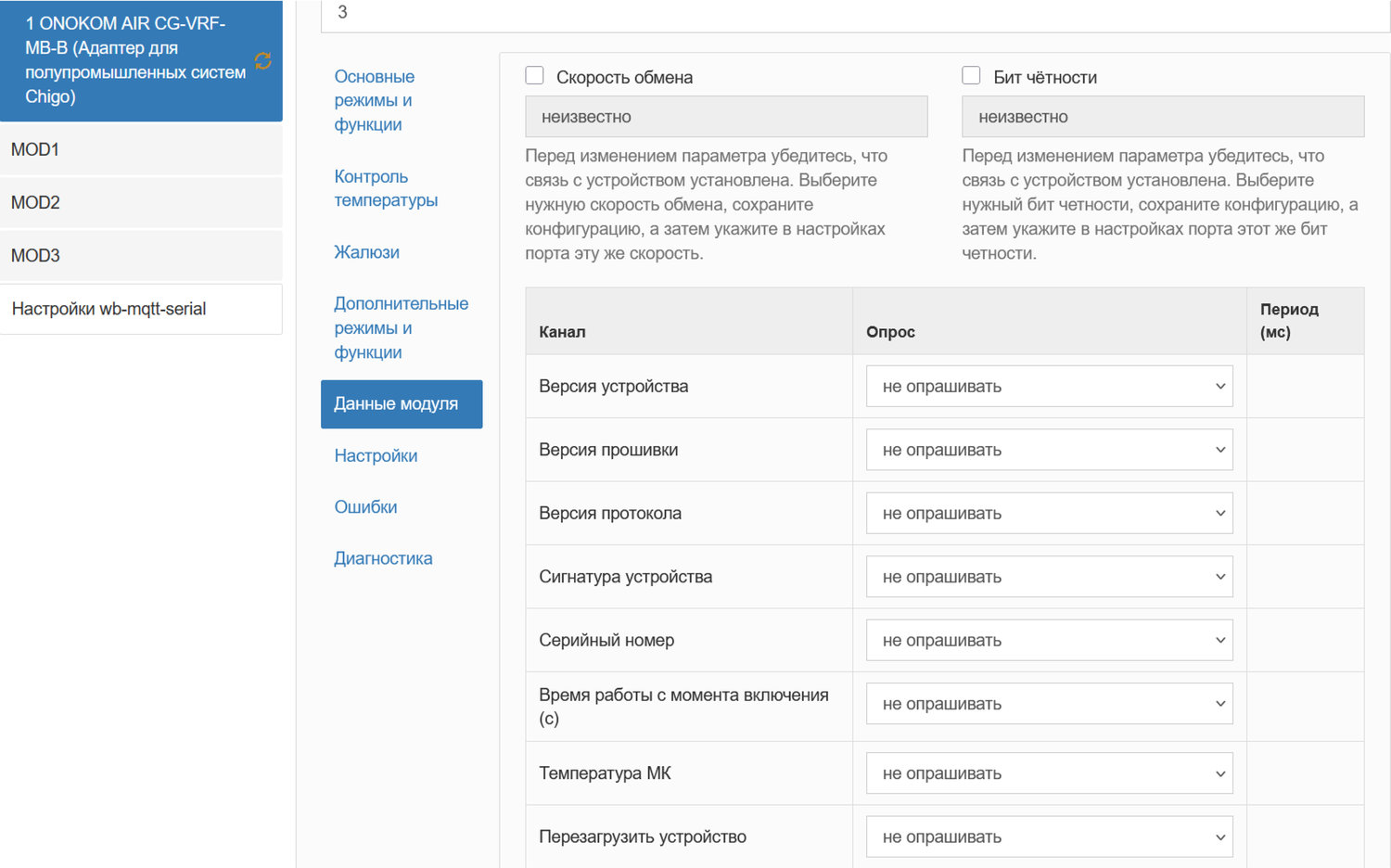
Task: Open the Серийный номер polling dropdown
Action: click(x=1049, y=641)
